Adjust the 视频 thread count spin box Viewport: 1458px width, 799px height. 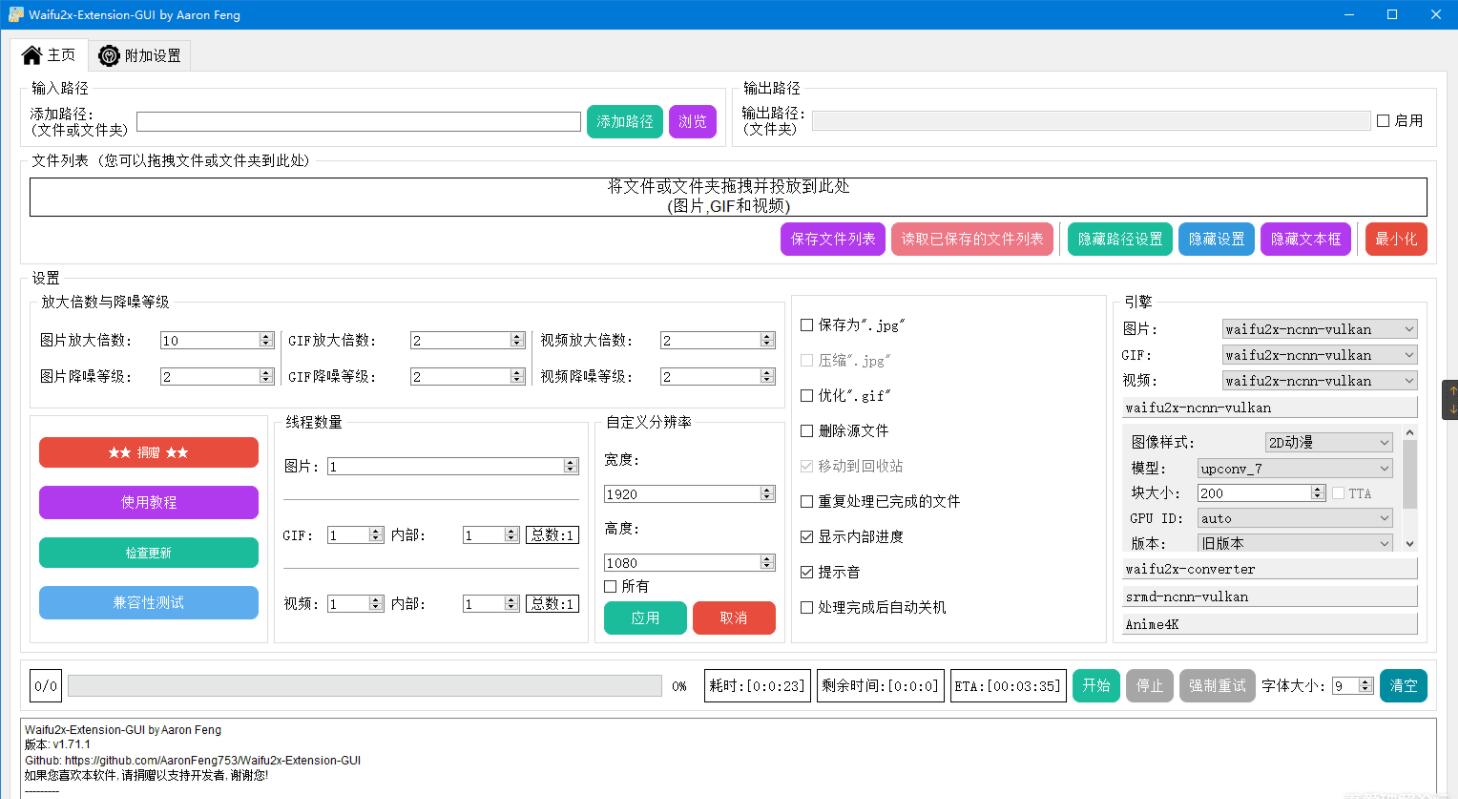tap(356, 604)
